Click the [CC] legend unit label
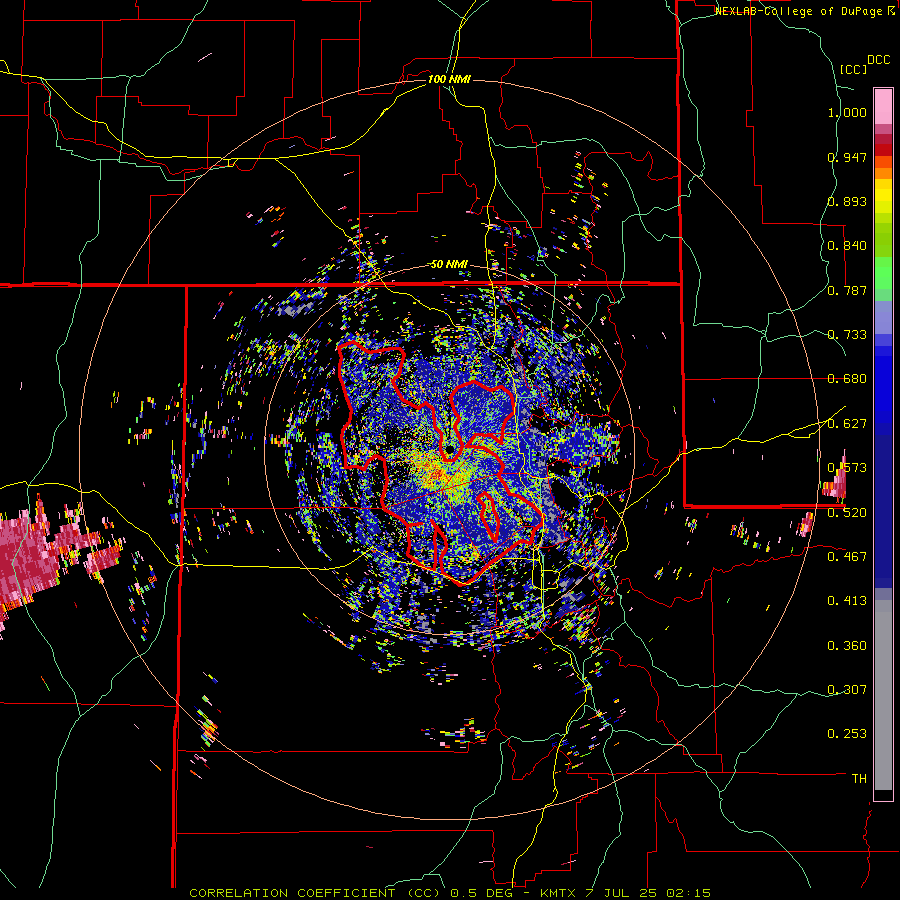900x900 pixels. coord(853,69)
